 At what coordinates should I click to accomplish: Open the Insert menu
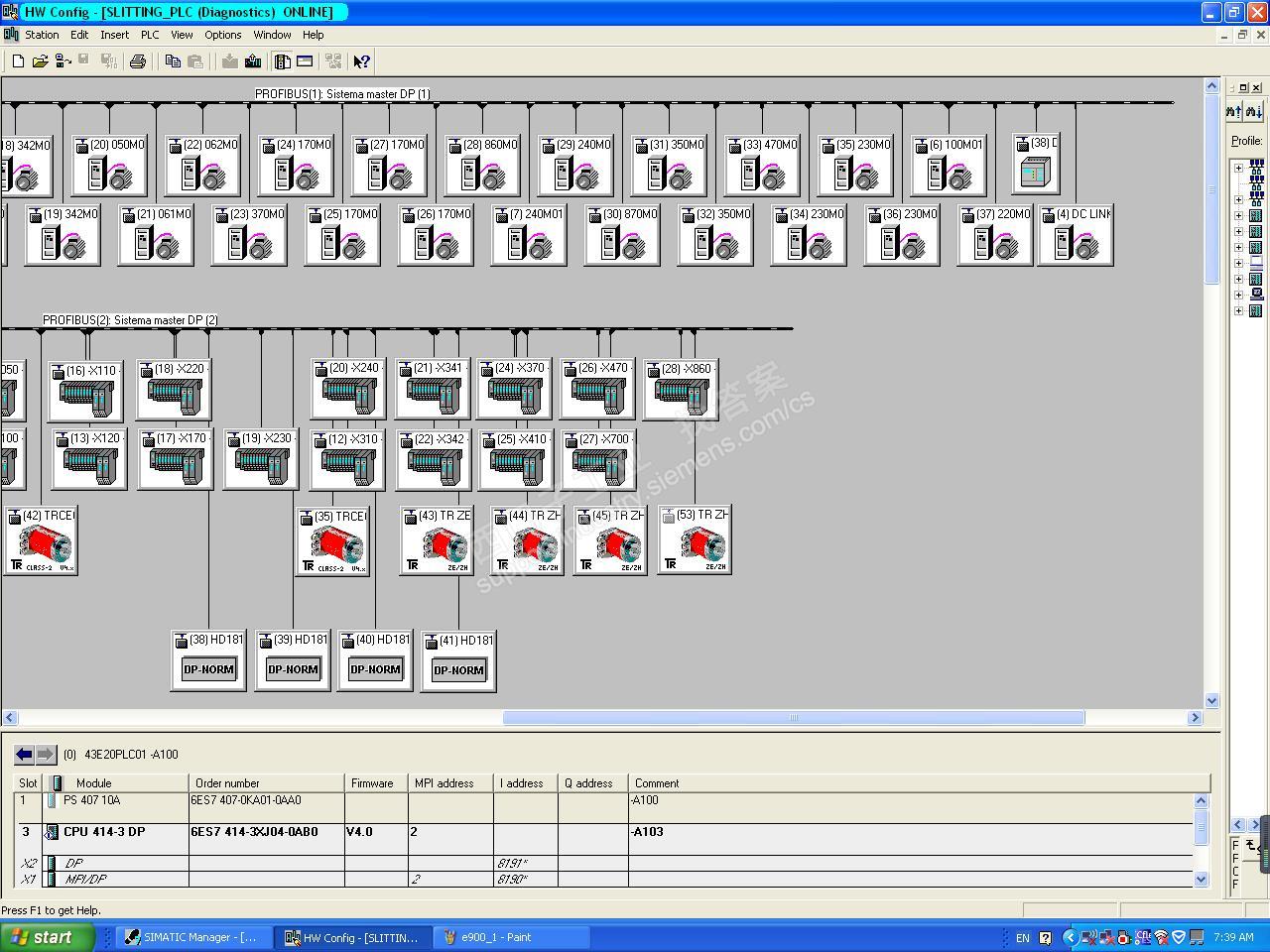coord(114,35)
